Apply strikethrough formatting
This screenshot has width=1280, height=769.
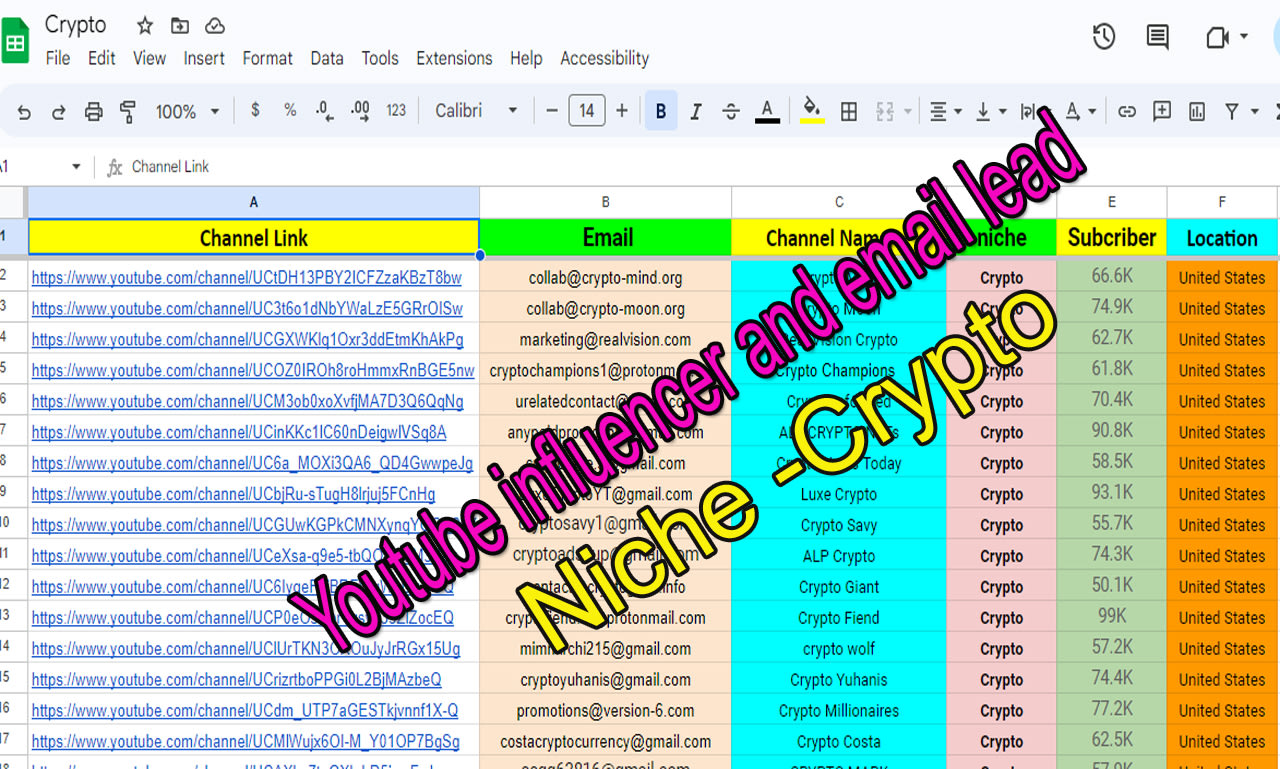coord(731,111)
